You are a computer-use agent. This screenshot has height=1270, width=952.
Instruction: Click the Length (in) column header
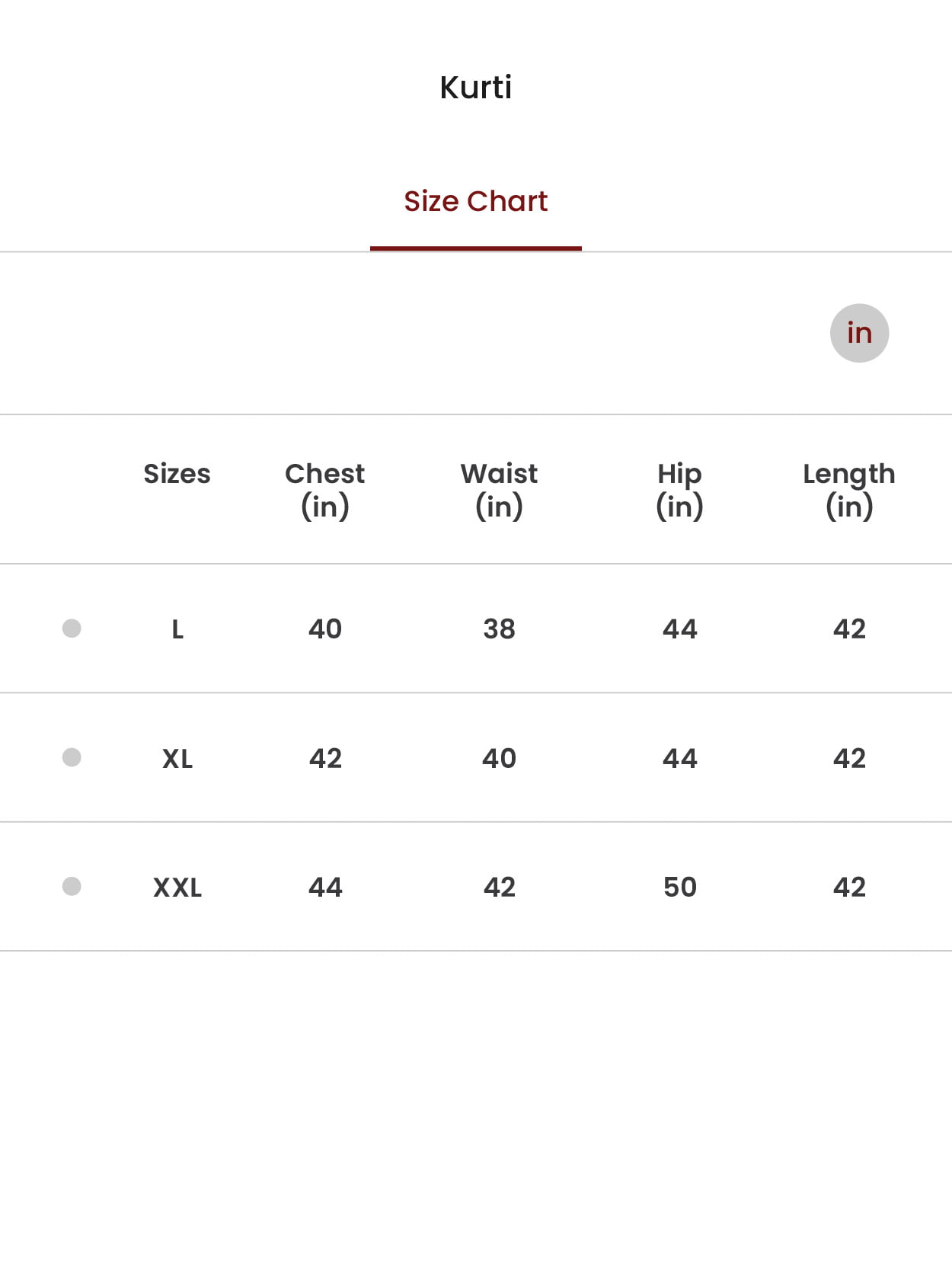coord(849,490)
